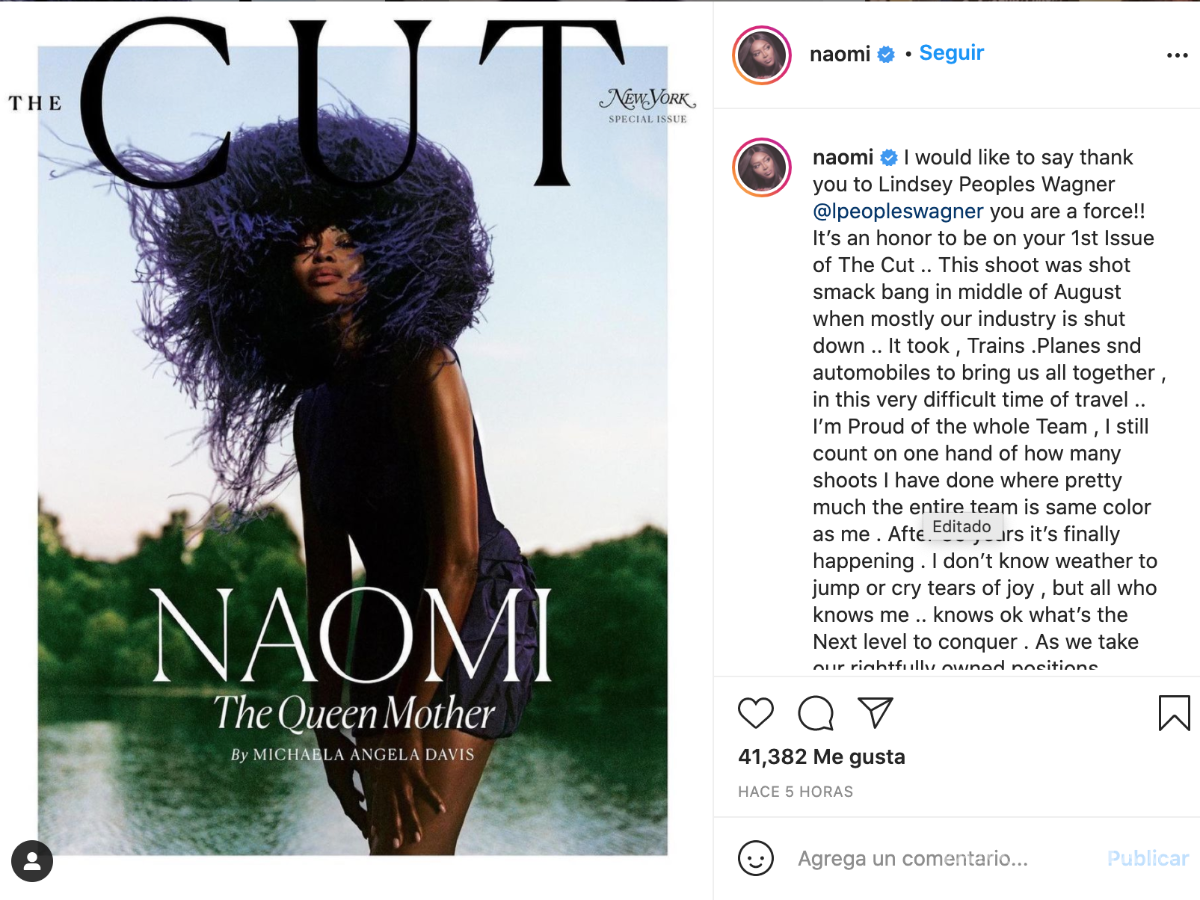Open the three-dot more options menu
The image size is (1200, 900).
pos(1177,55)
